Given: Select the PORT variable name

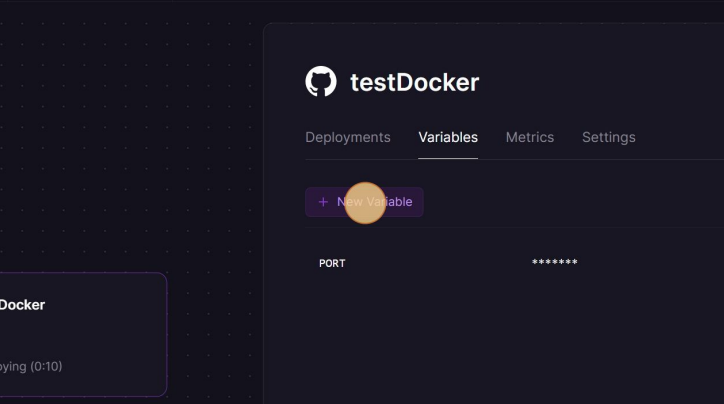Looking at the screenshot, I should pos(332,263).
